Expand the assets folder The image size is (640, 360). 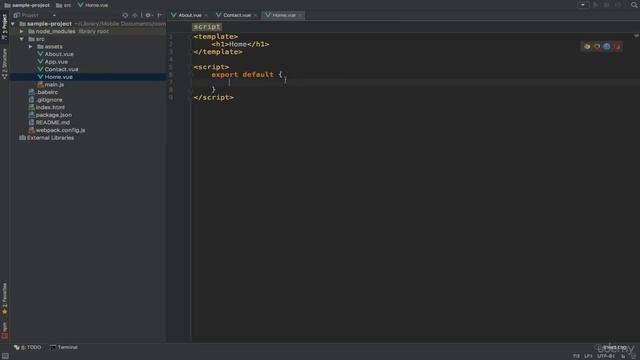click(31, 47)
